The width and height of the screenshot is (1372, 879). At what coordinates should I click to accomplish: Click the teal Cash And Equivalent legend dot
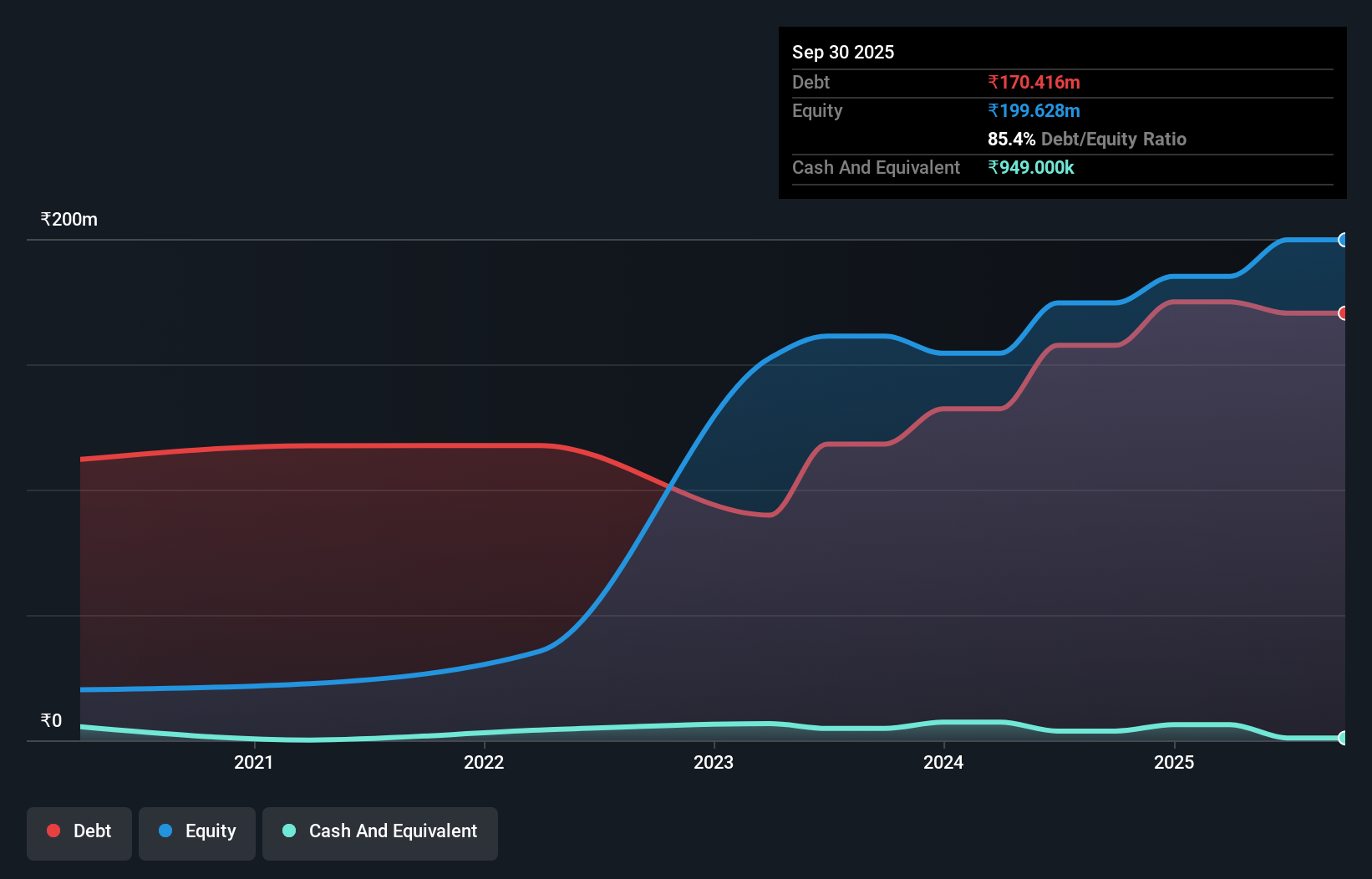pos(288,831)
